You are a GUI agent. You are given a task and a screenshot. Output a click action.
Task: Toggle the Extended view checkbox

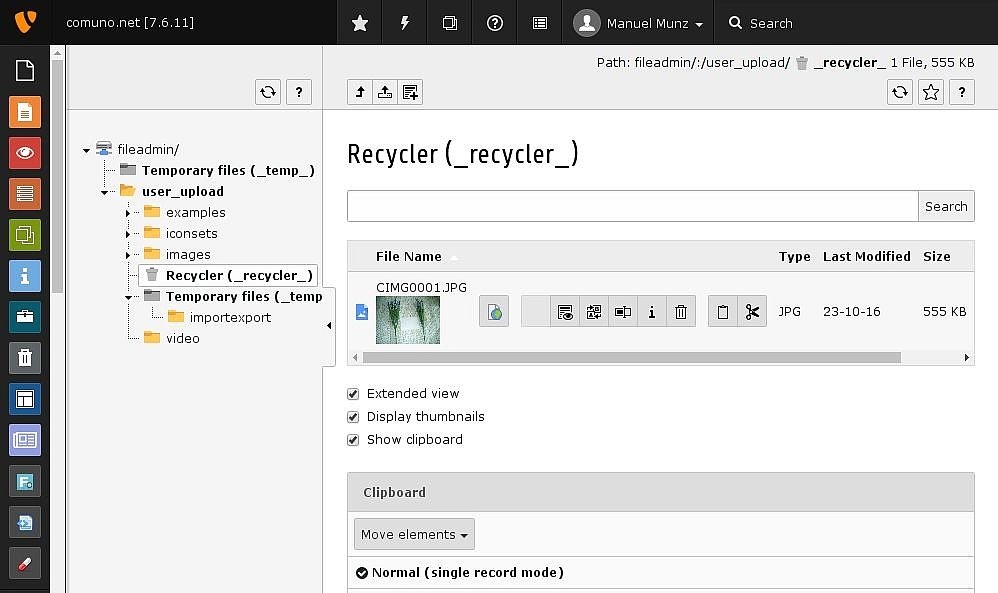click(x=353, y=394)
